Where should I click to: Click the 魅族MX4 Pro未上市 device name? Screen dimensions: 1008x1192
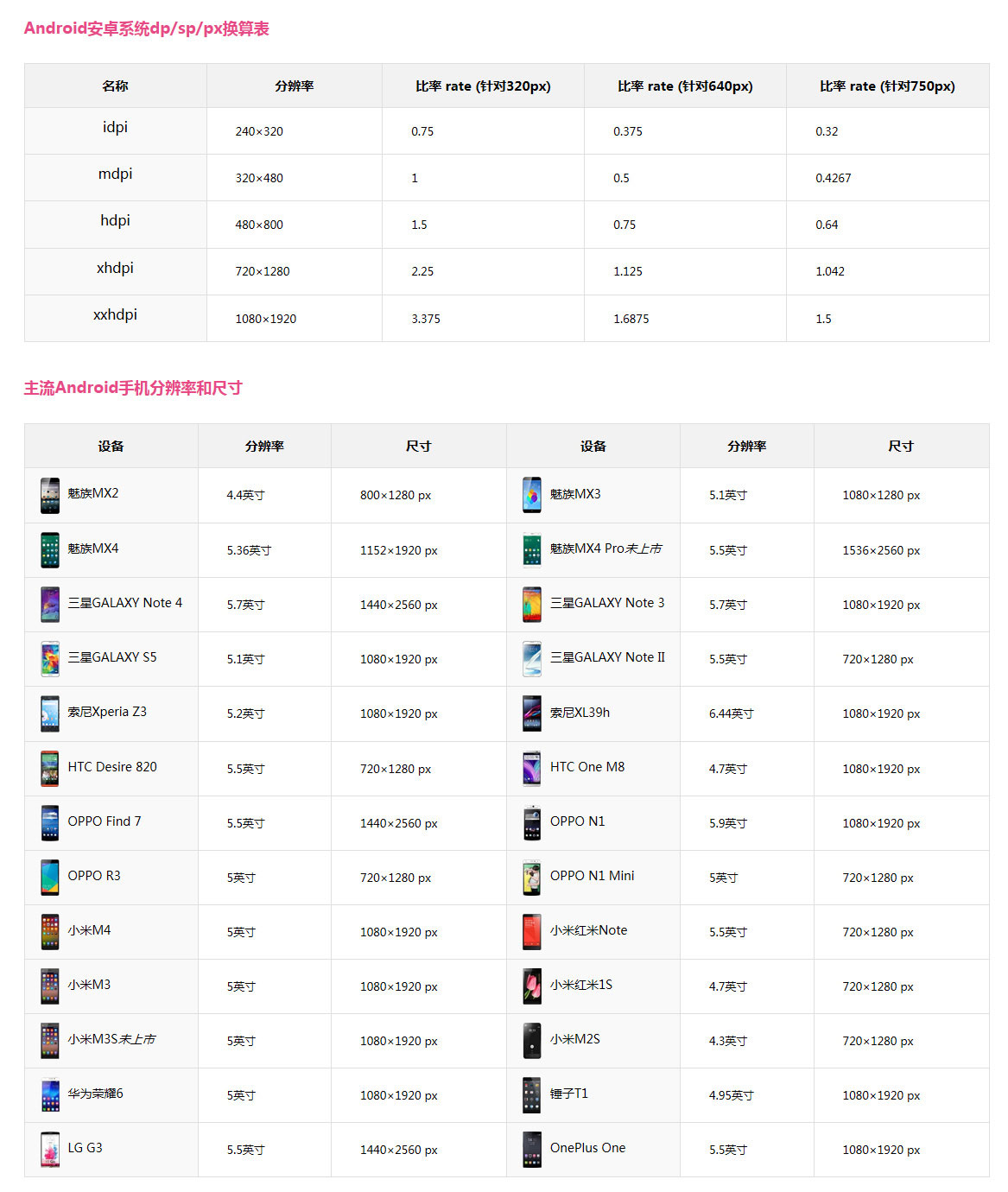click(606, 548)
